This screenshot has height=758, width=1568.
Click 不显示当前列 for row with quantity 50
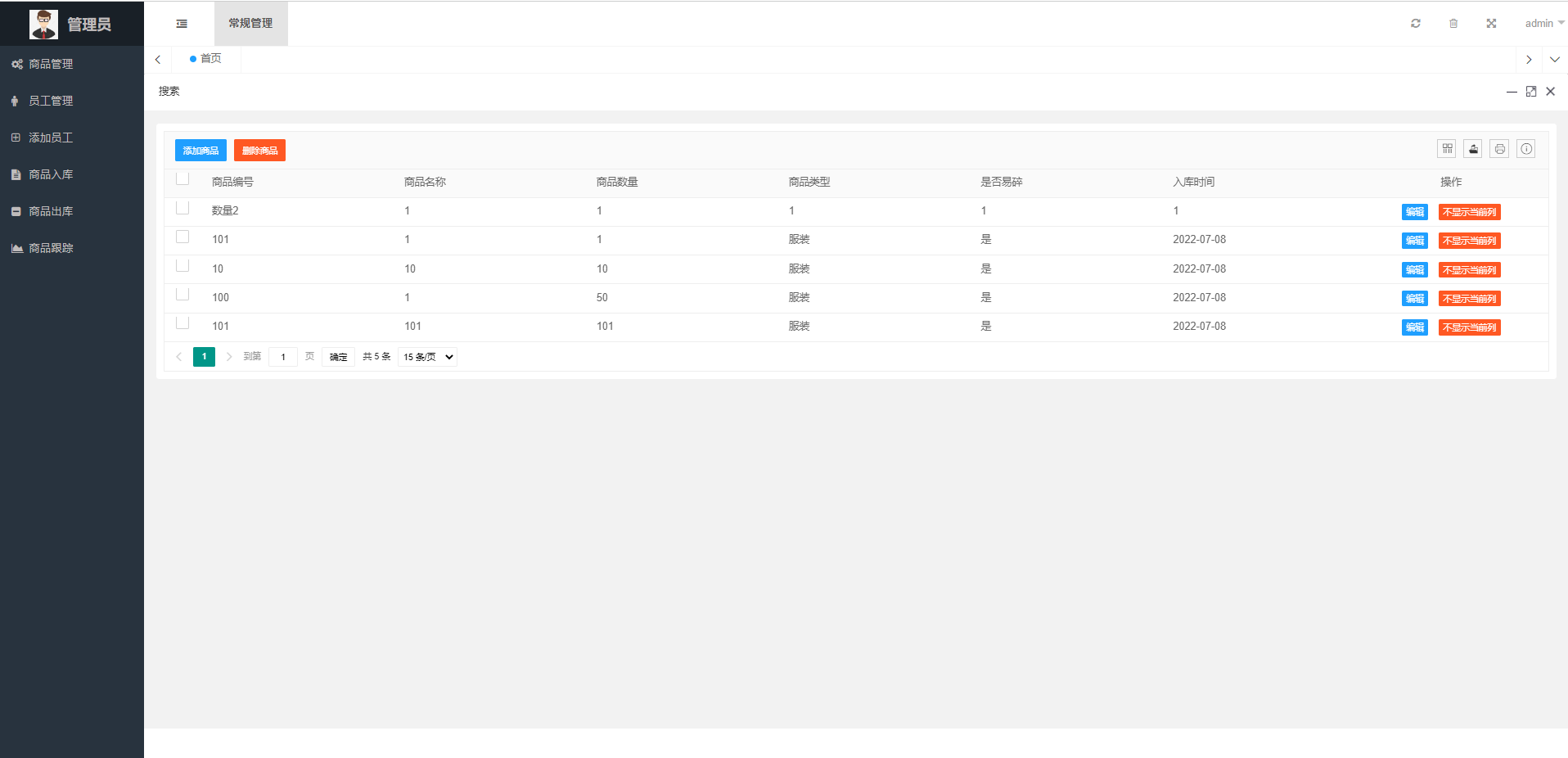tap(1470, 299)
